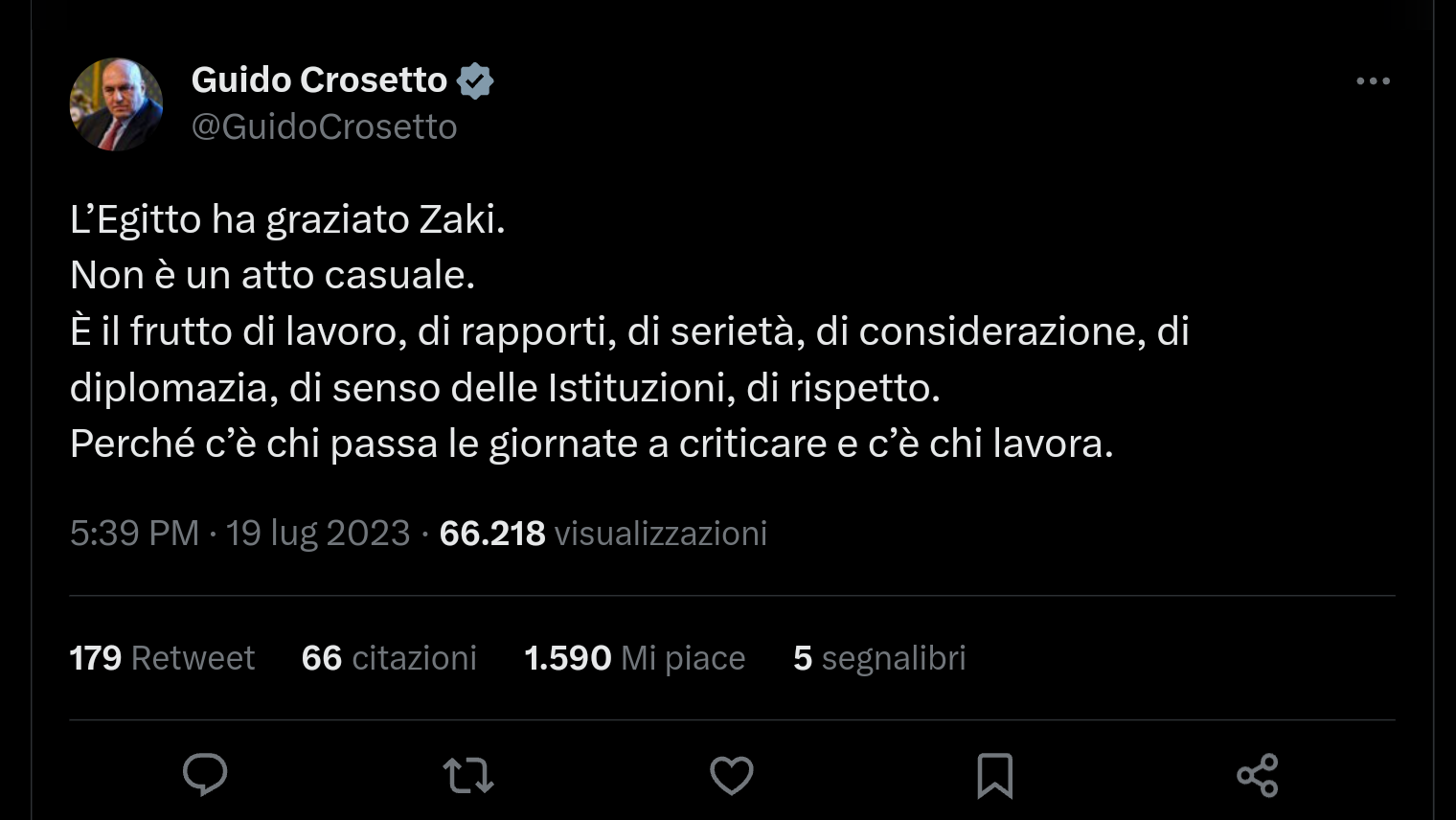1456x820 pixels.
Task: Click the blue verified badge next to Guido Crosetto
Action: [476, 80]
